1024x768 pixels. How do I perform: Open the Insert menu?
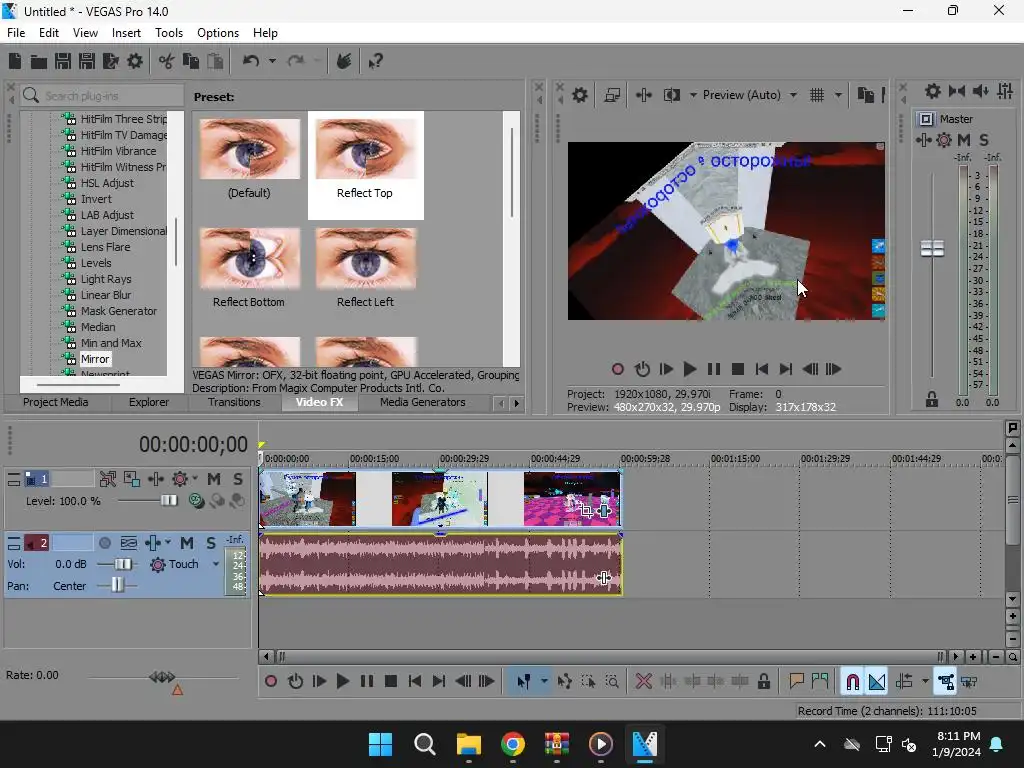coord(126,33)
